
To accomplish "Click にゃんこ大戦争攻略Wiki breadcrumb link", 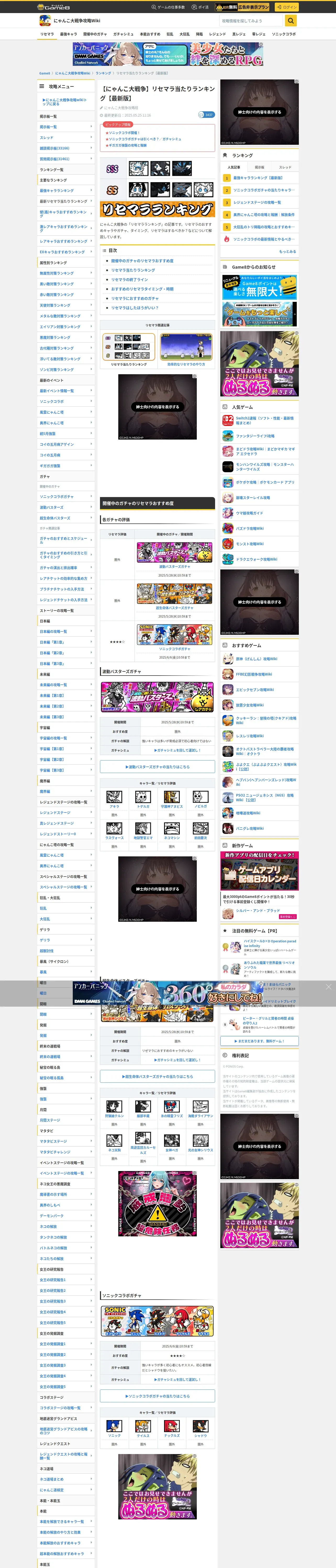I will click(72, 73).
